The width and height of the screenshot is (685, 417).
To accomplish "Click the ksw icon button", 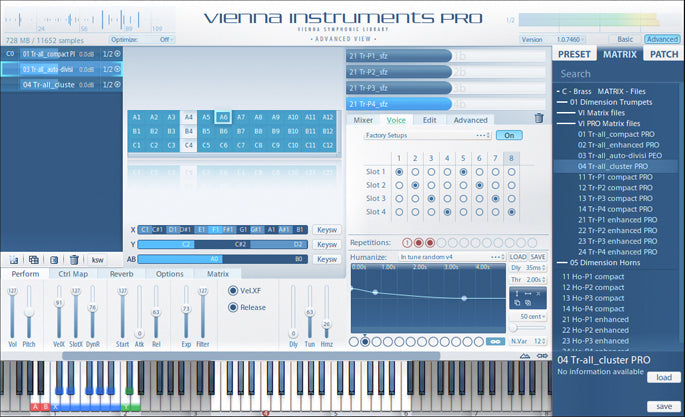I will (x=97, y=259).
